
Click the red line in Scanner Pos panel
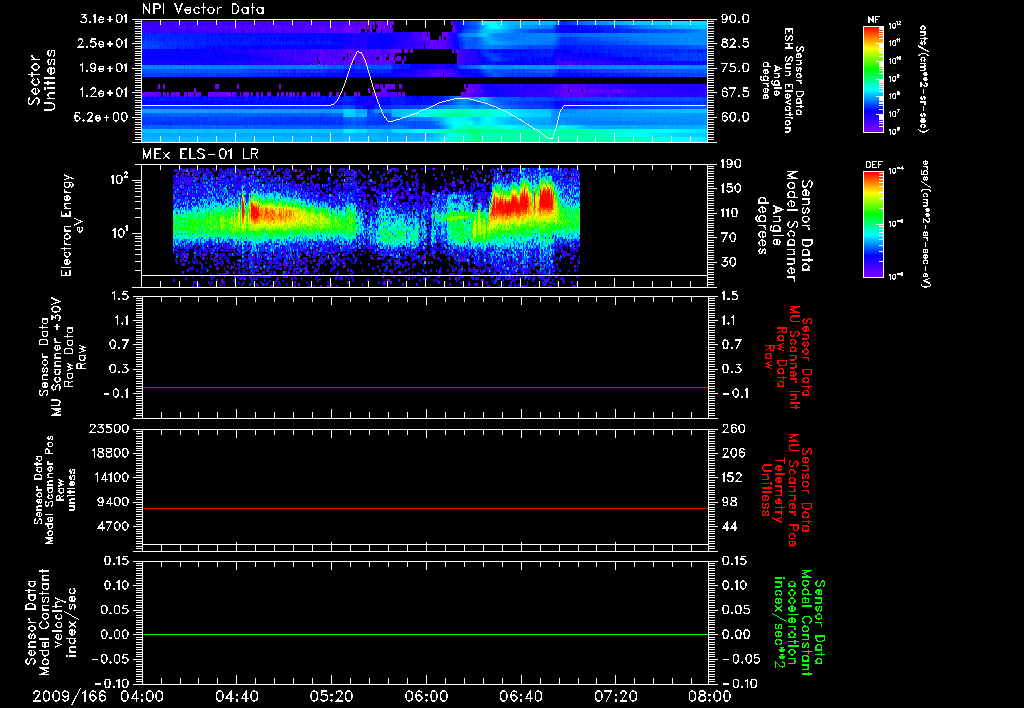pos(425,508)
